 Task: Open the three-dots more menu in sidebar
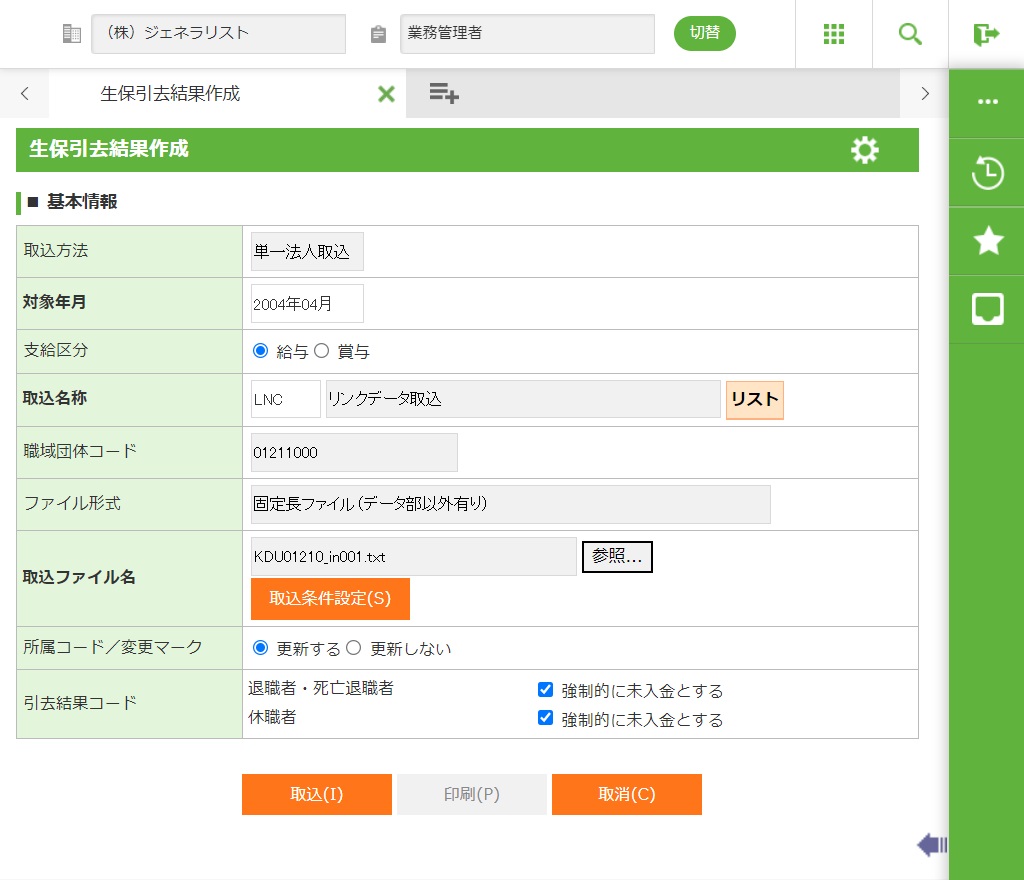point(987,102)
